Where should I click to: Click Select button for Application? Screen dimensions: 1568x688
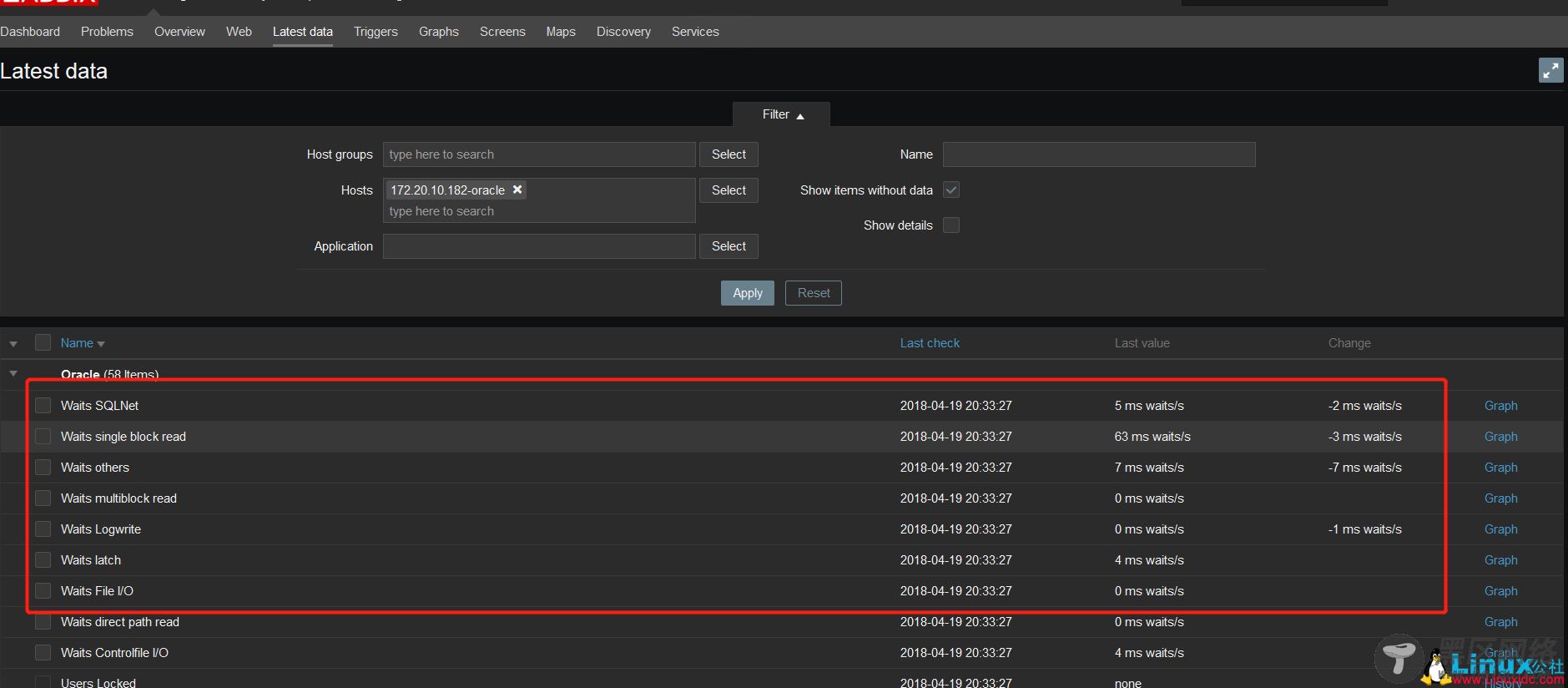pos(729,246)
